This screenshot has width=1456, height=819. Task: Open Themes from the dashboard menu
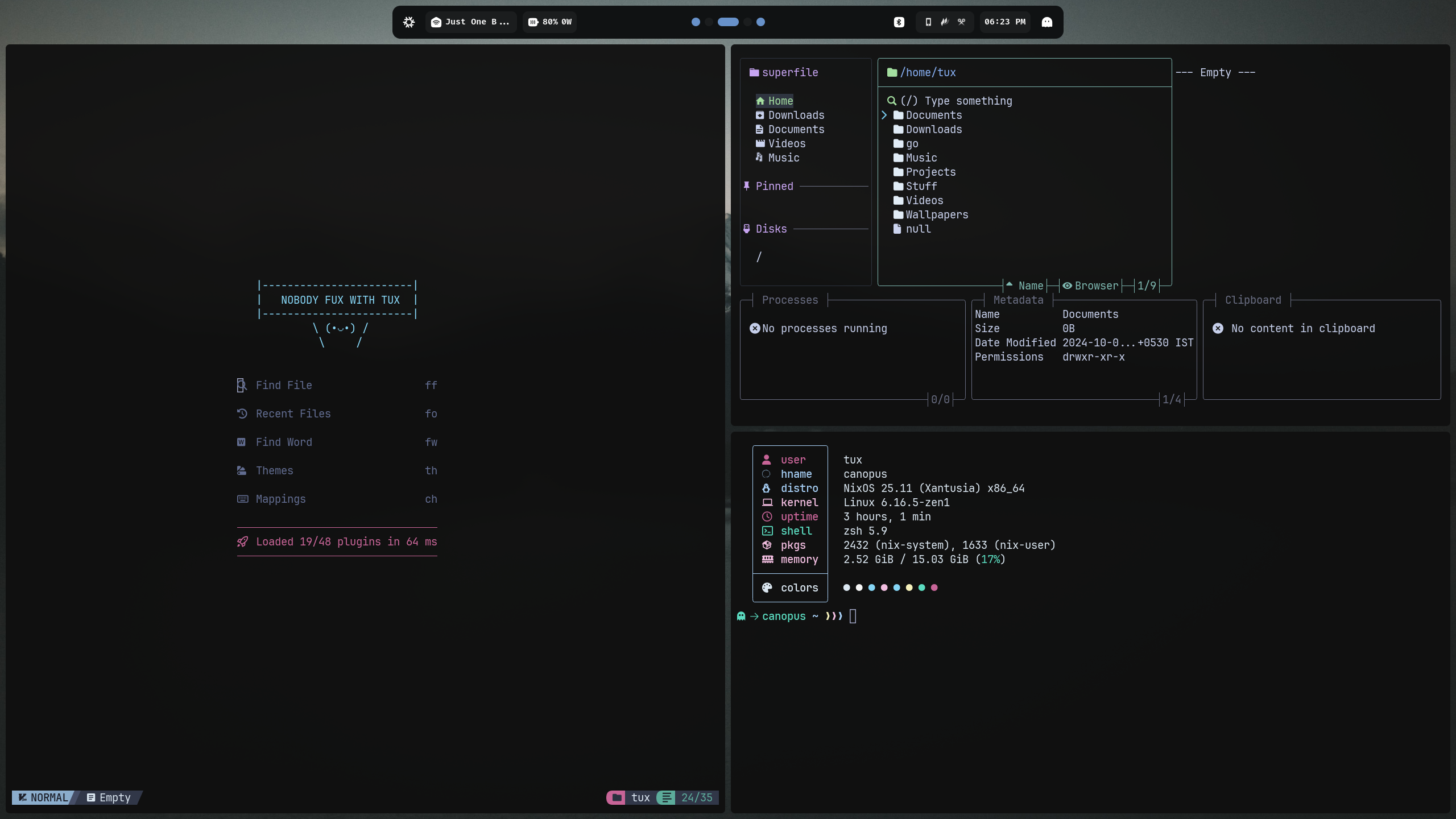point(275,471)
